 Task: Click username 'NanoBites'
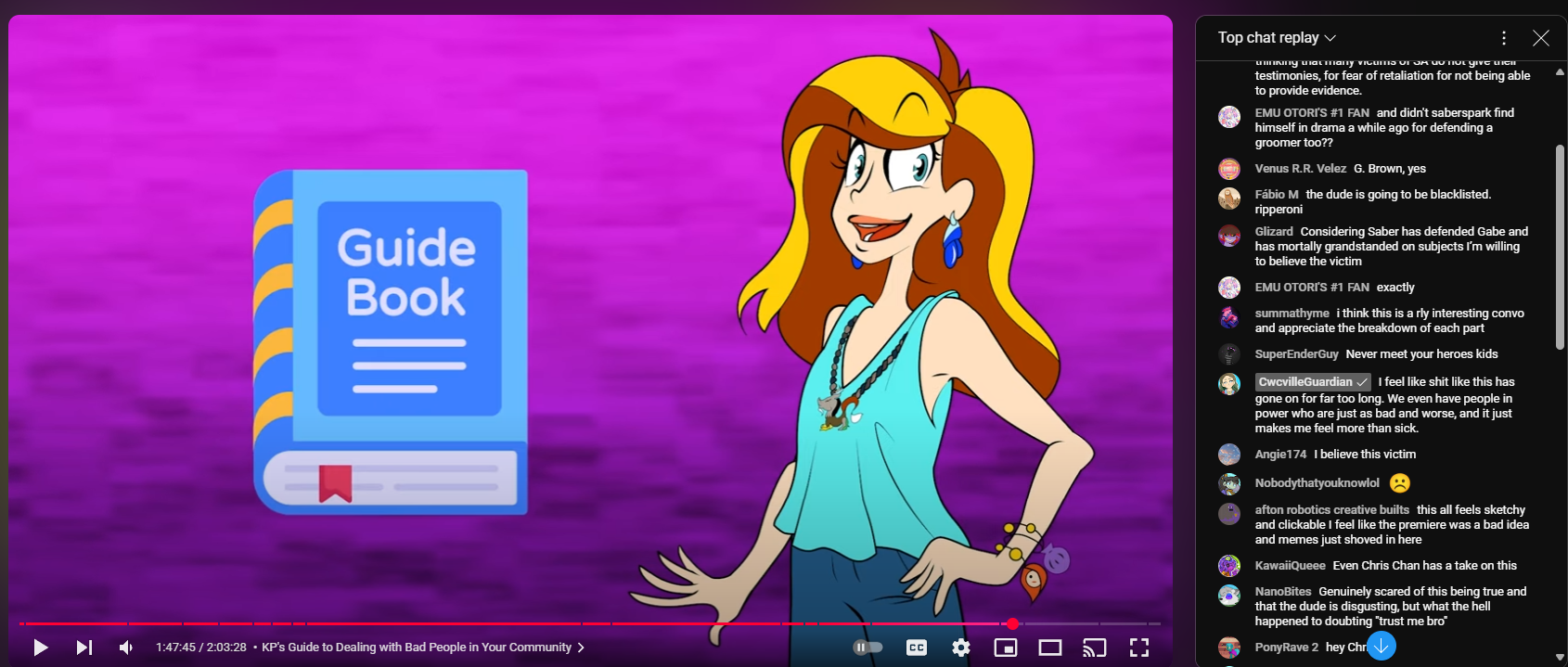tap(1283, 592)
